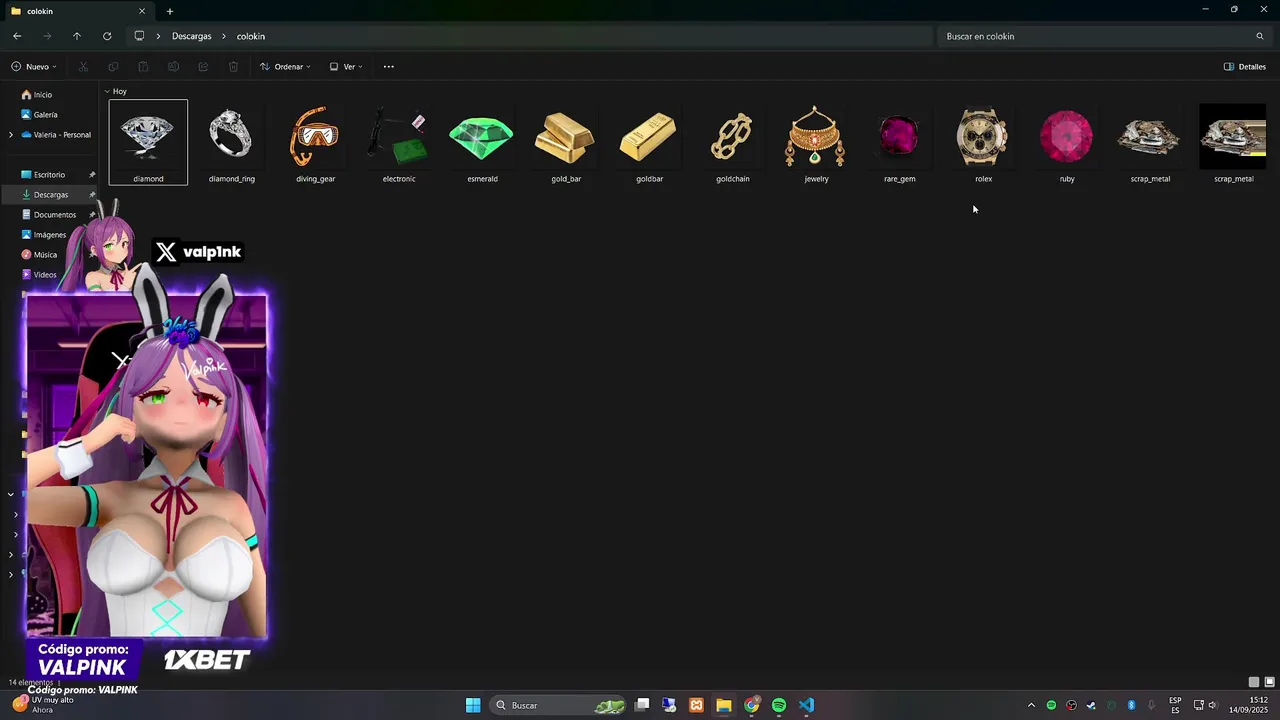The image size is (1280, 720).
Task: Select the diamond image file
Action: click(x=148, y=142)
